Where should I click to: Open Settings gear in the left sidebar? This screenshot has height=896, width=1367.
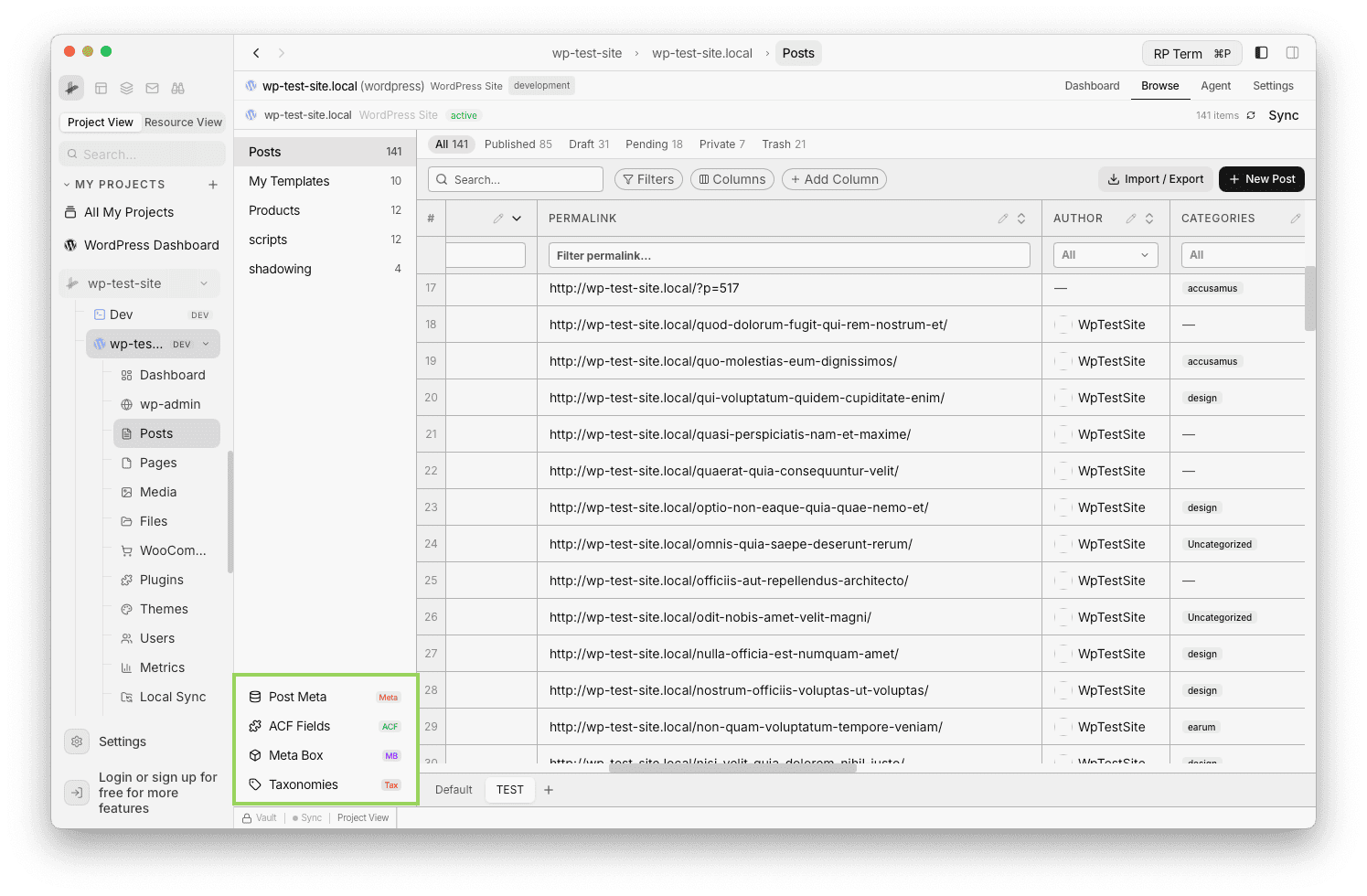77,741
